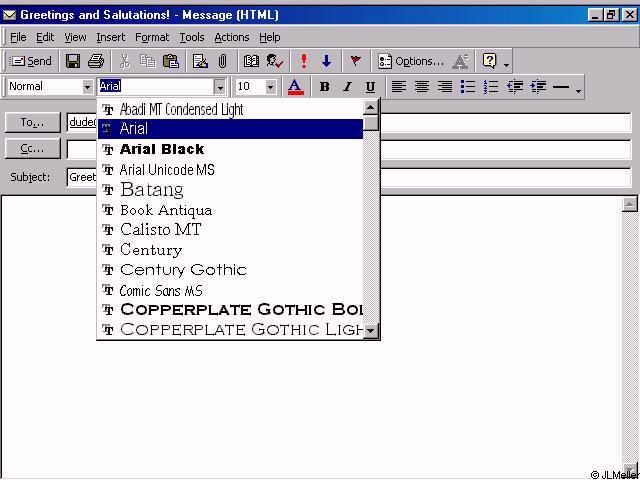Viewport: 640px width, 480px height.
Task: Open message Options dialog
Action: [x=411, y=62]
